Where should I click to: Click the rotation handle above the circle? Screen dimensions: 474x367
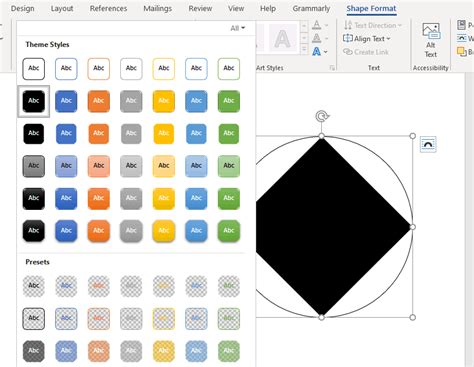tap(322, 117)
